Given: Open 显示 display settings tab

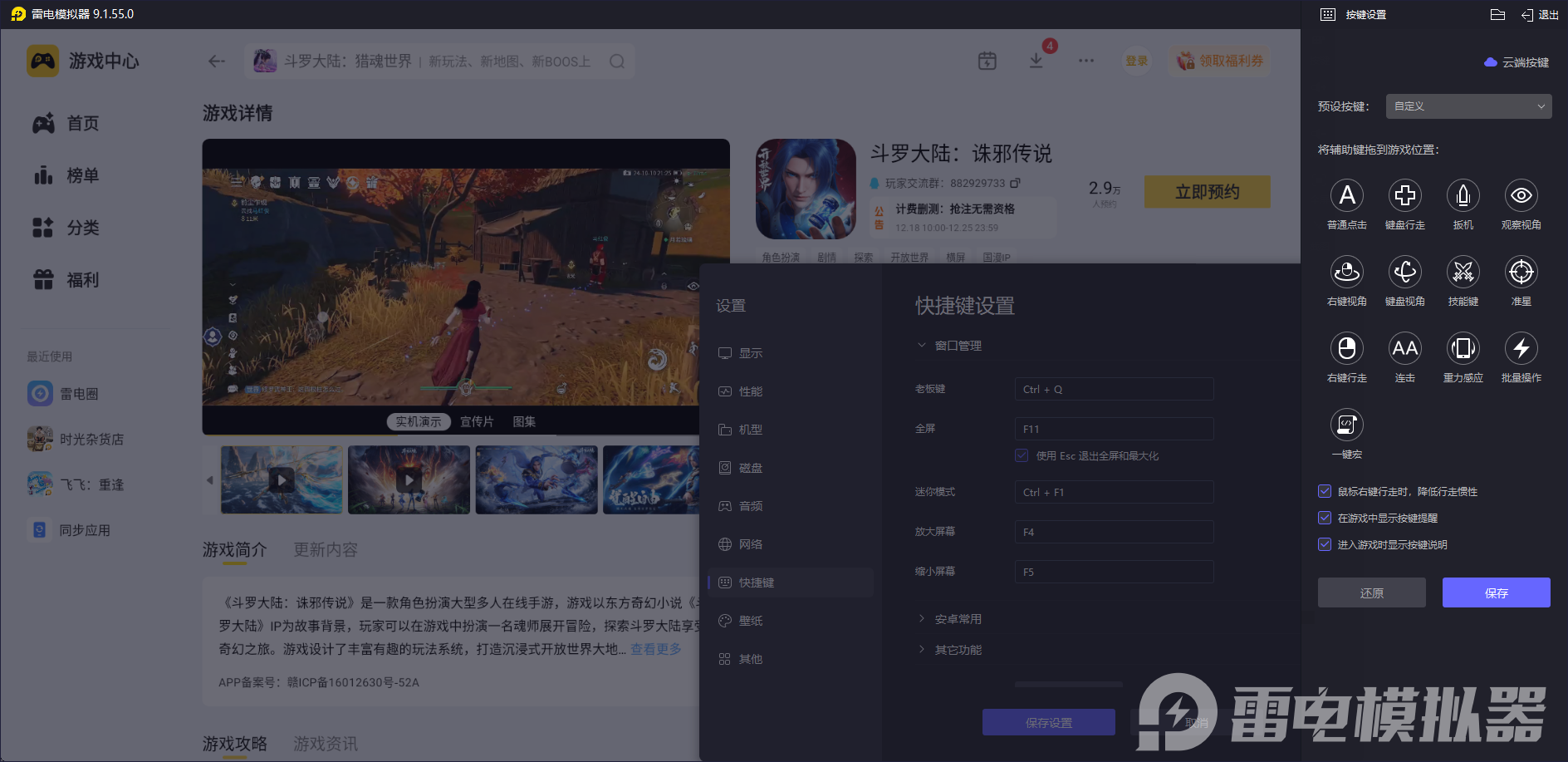Looking at the screenshot, I should pos(791,353).
